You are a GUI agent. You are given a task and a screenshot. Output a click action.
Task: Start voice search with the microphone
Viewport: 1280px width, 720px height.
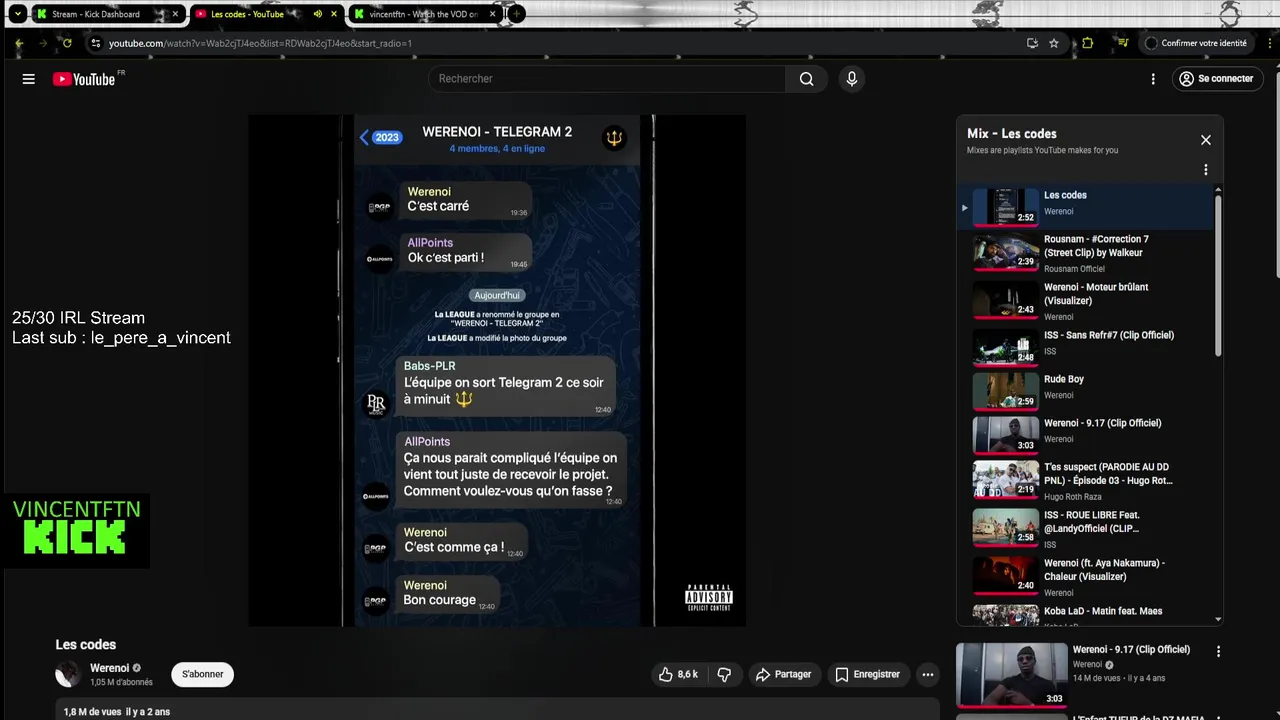(x=851, y=79)
